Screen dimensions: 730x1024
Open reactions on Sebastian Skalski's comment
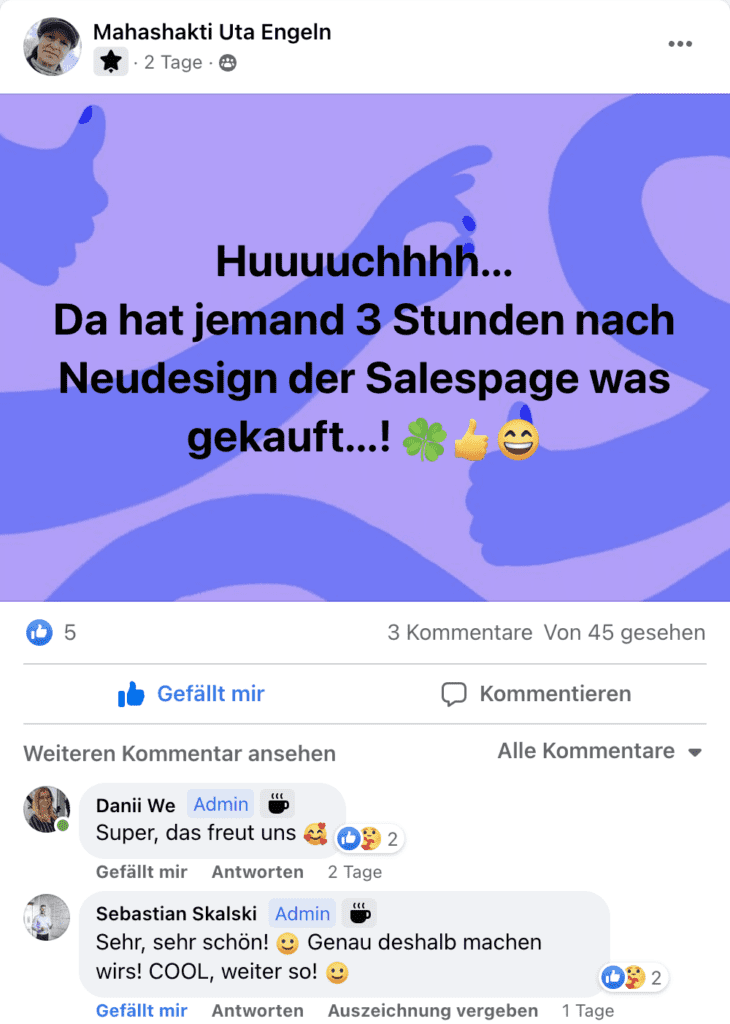[x=633, y=978]
